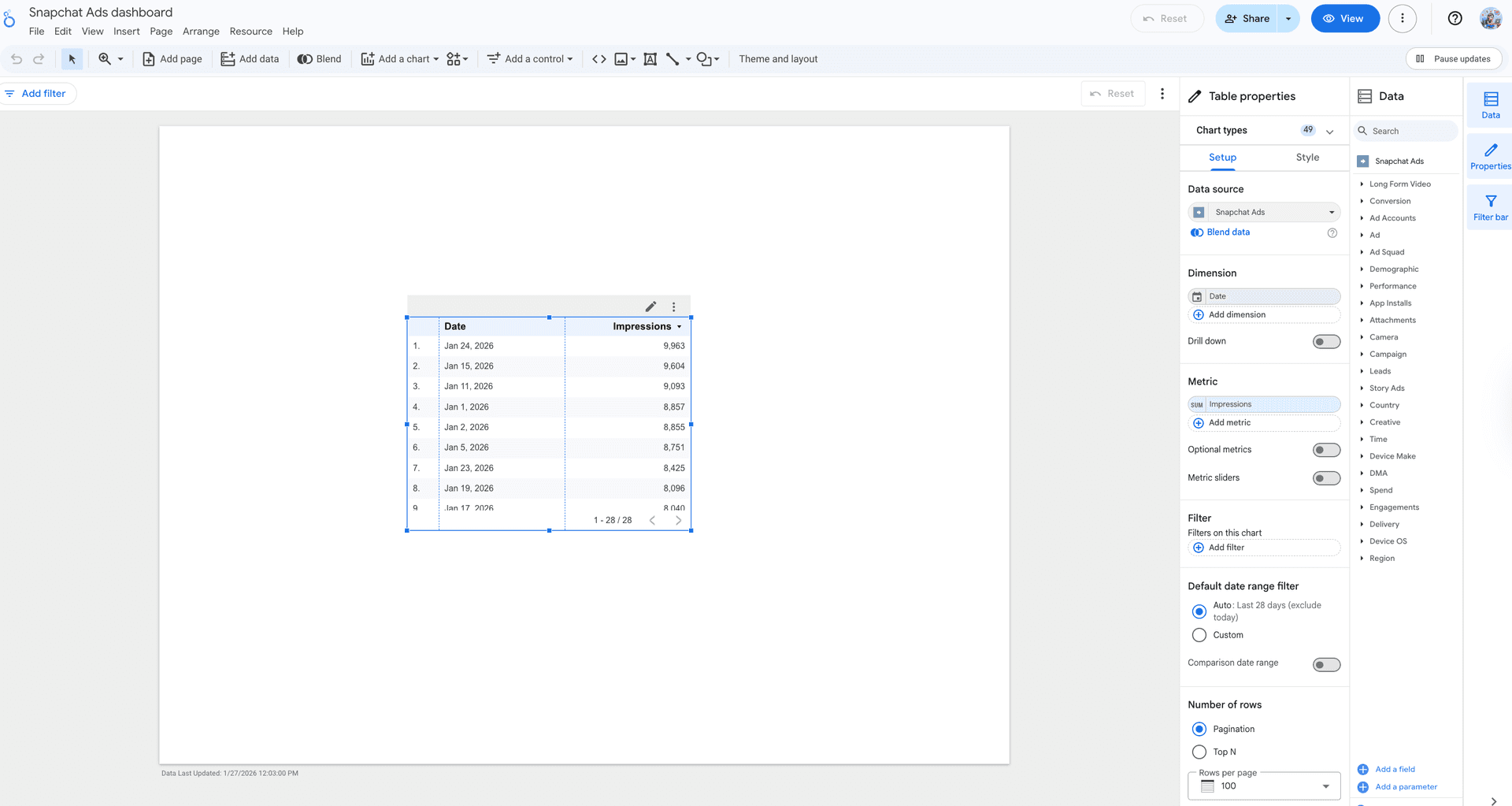This screenshot has width=1512, height=806.
Task: Click the pencil edit icon above table
Action: coord(650,306)
